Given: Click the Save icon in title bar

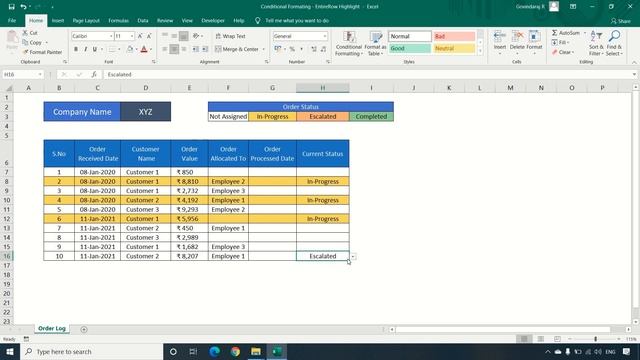Looking at the screenshot, I should [x=11, y=7].
